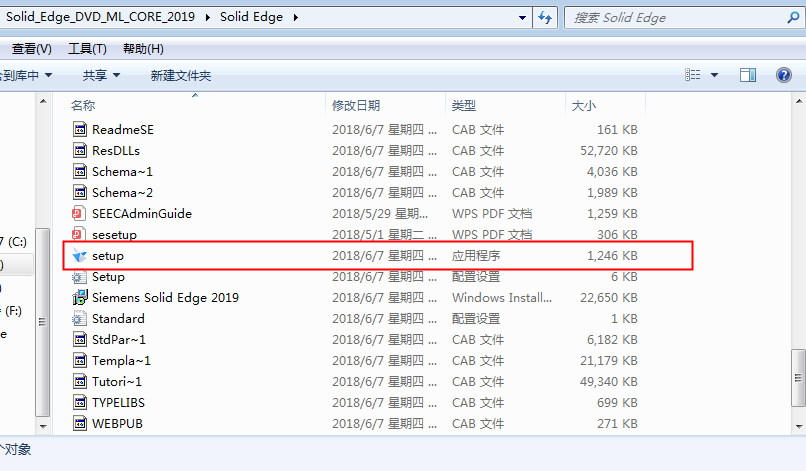This screenshot has height=471, width=806.
Task: Click the SEECAdminGuide PDF file icon
Action: click(80, 214)
